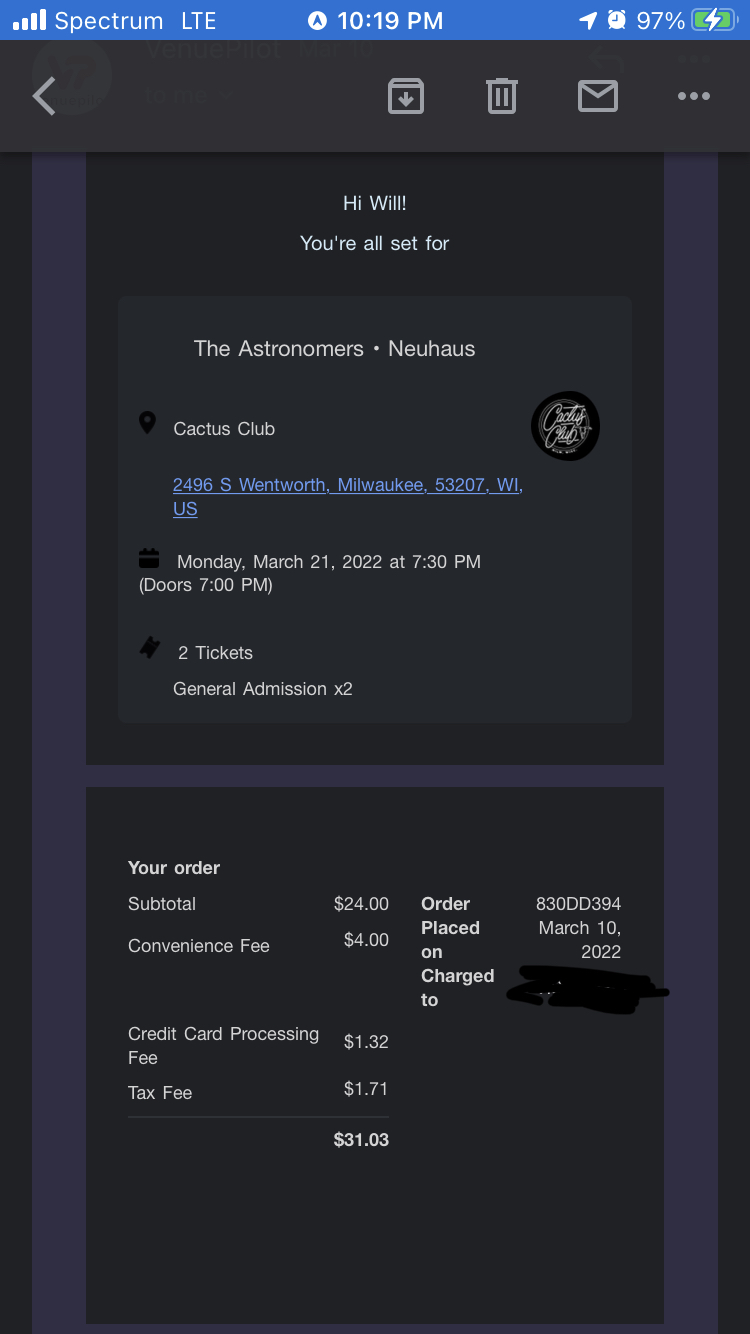Viewport: 750px width, 1334px height.
Task: Tap the alarm clock icon in the status bar
Action: click(617, 20)
